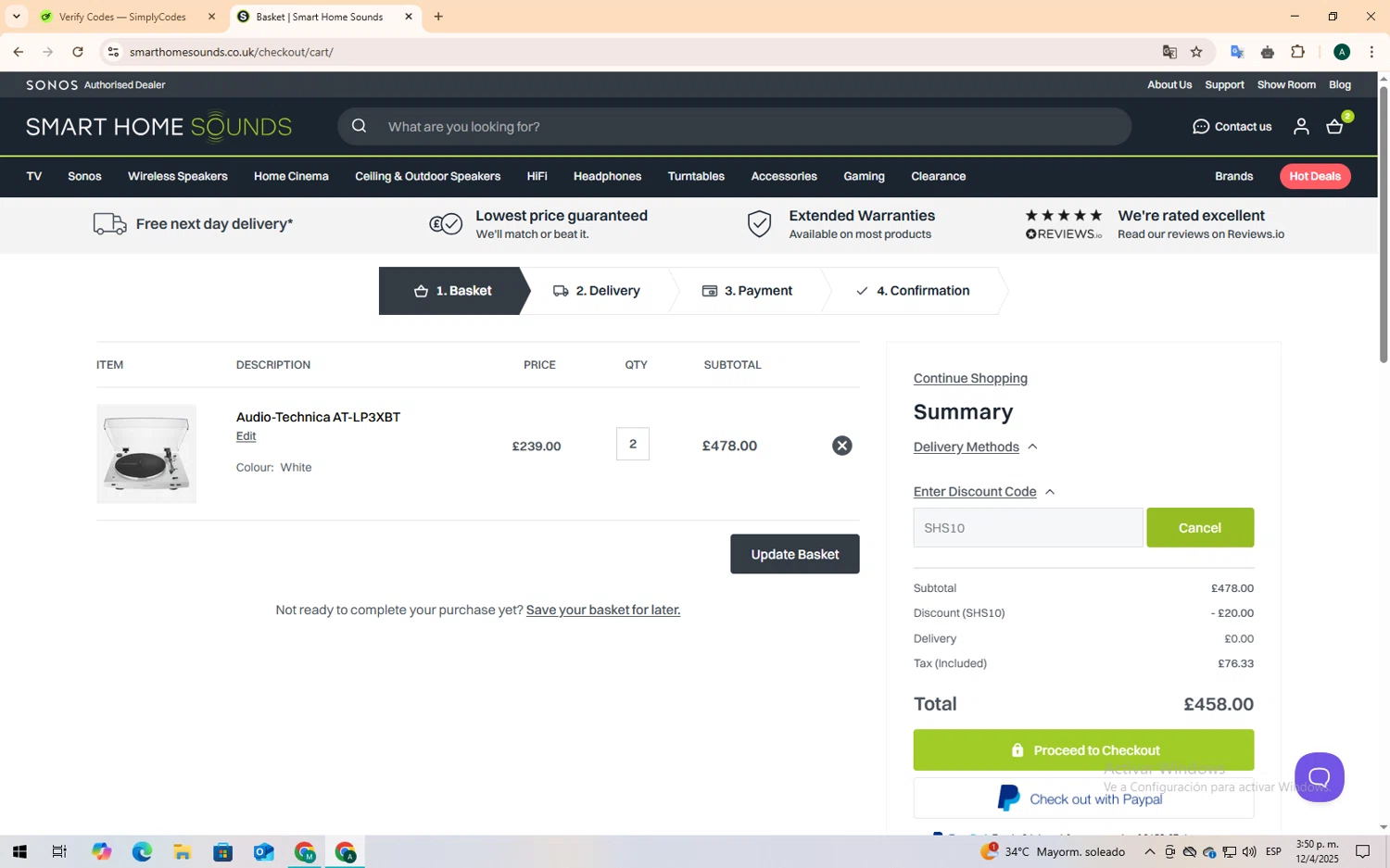Viewport: 1390px width, 868px height.
Task: Open Microsoft Store from taskbar
Action: click(223, 852)
